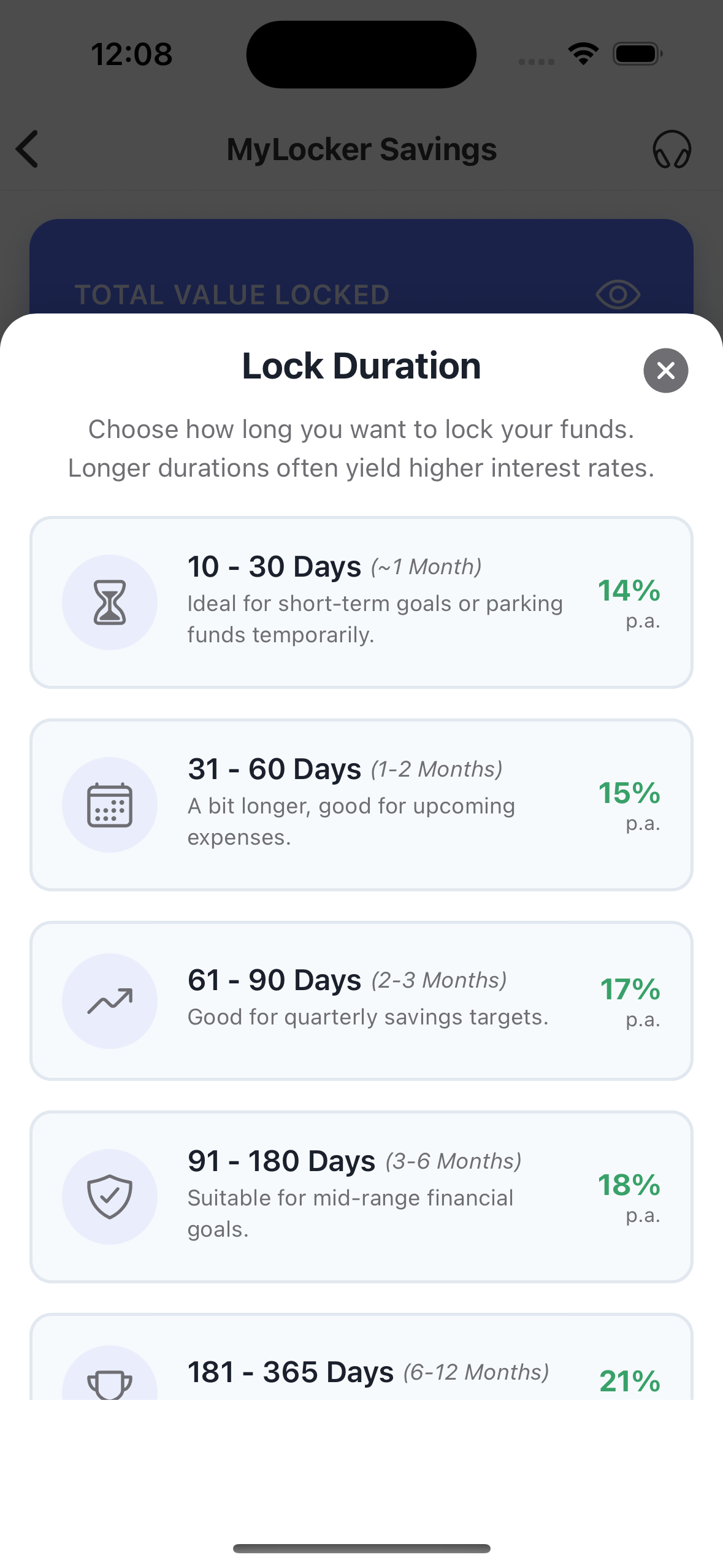Tap the hourglass icon for 10-30 days

click(x=110, y=602)
